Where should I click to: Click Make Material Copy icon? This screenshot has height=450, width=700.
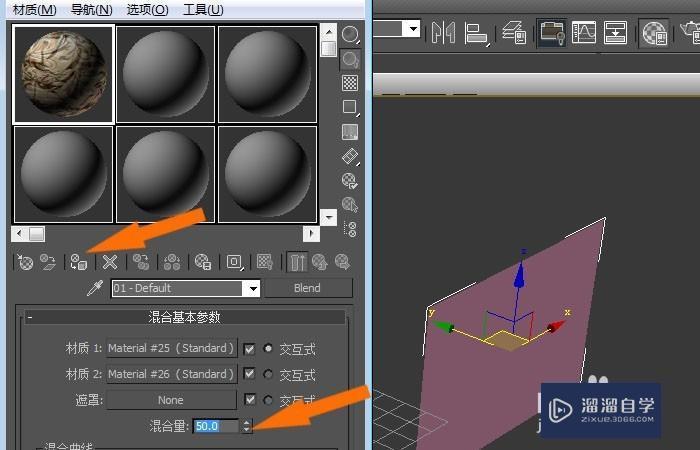coord(141,262)
